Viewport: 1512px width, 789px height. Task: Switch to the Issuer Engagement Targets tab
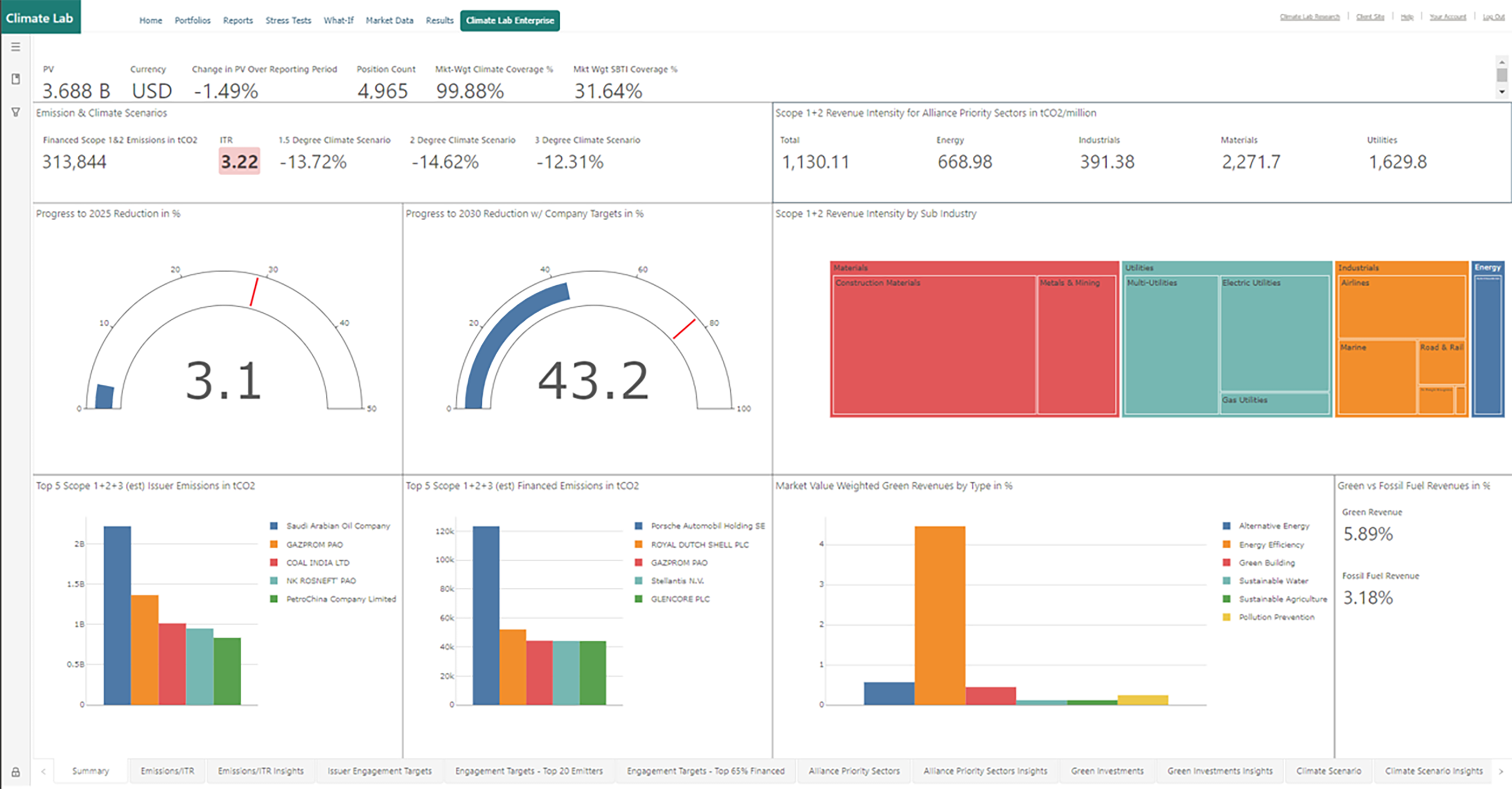[379, 771]
